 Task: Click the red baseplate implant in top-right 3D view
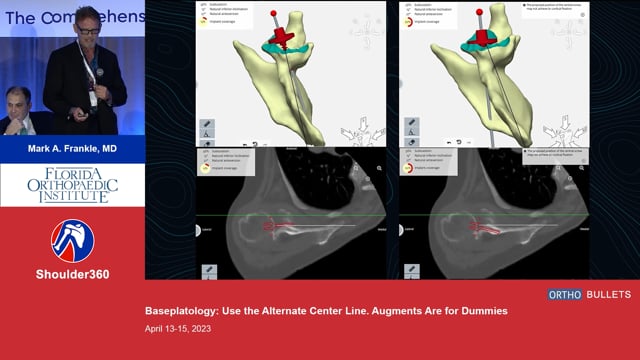point(483,38)
